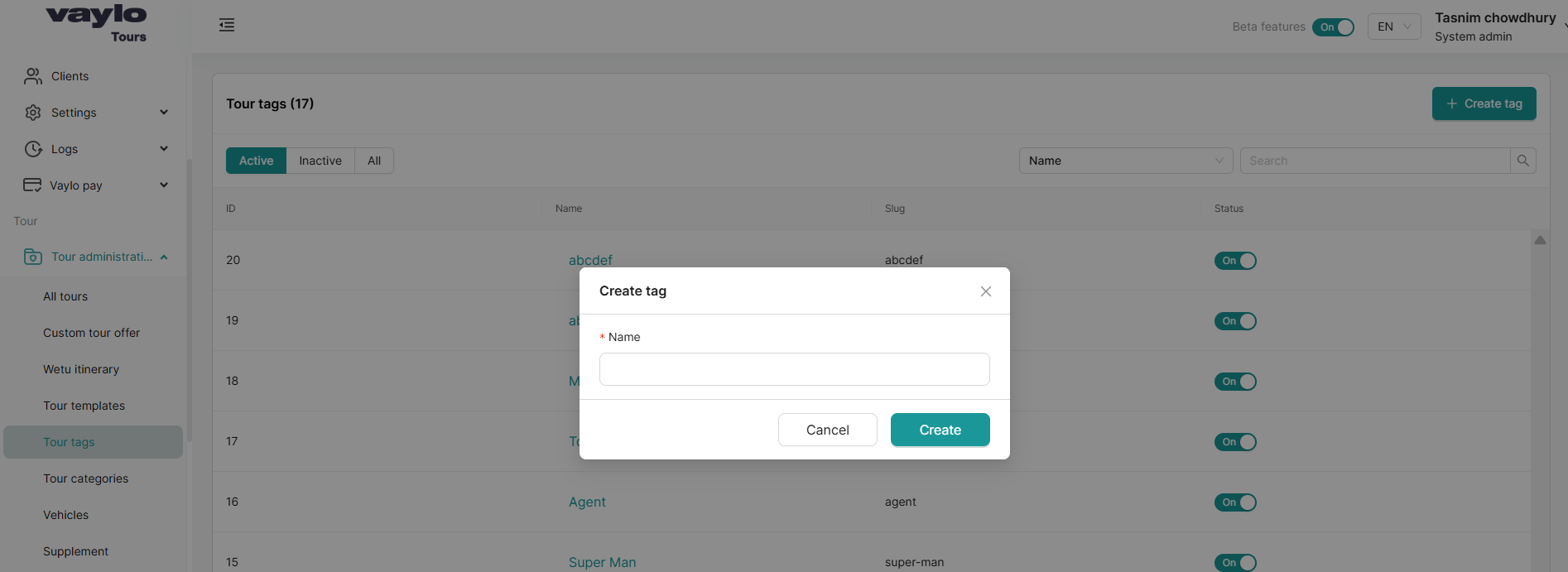Toggle status switch for tag ID 20

1234,261
